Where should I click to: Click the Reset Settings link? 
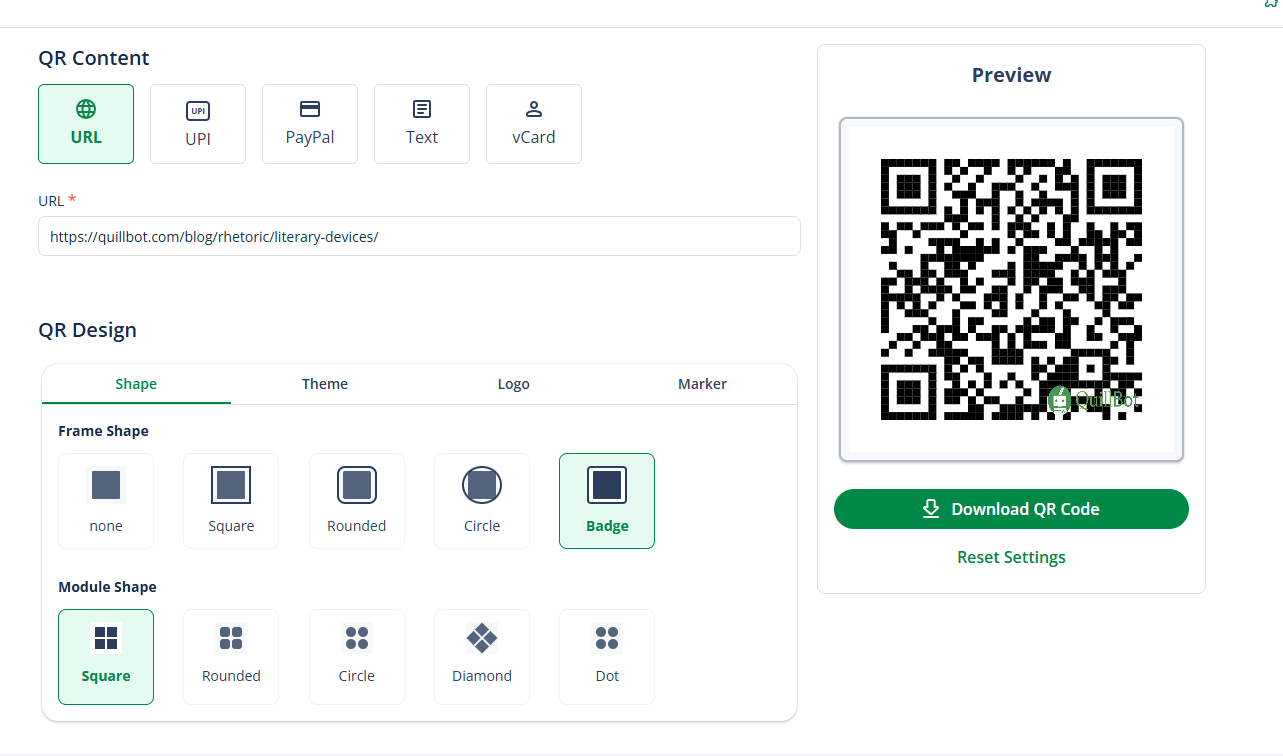point(1011,557)
